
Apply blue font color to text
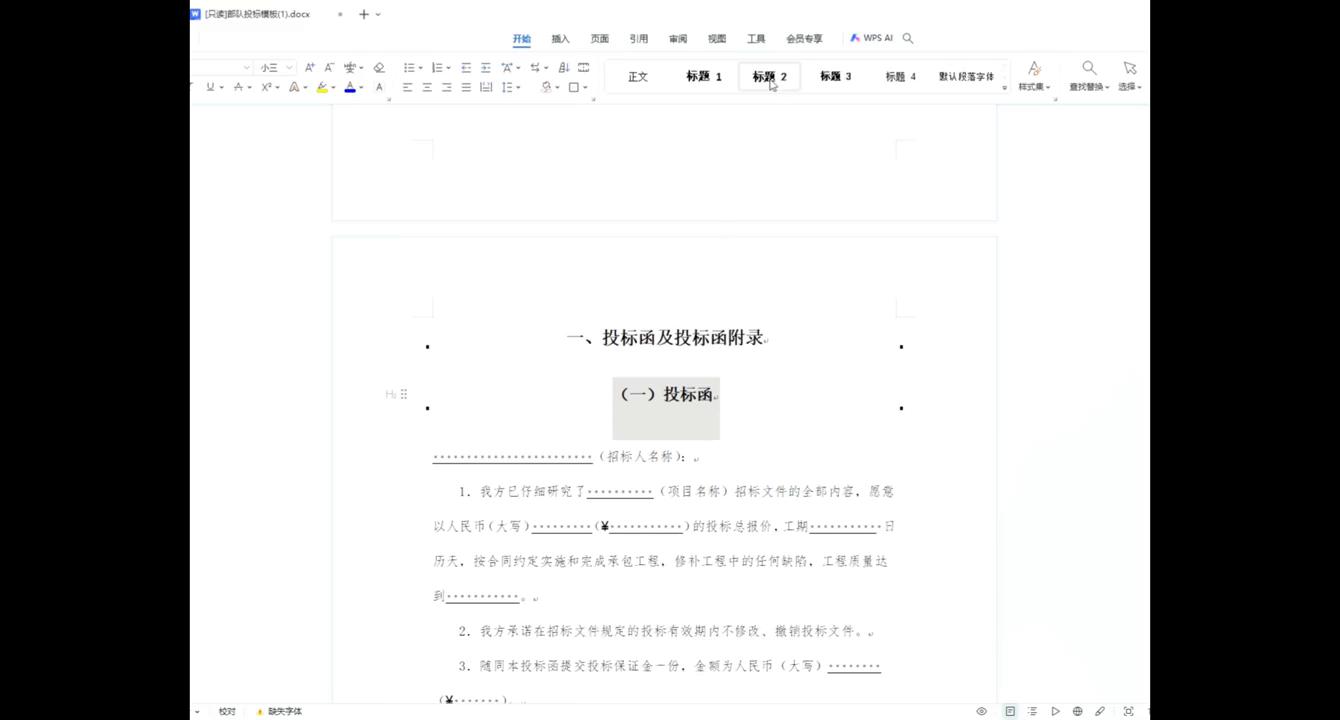pyautogui.click(x=349, y=87)
